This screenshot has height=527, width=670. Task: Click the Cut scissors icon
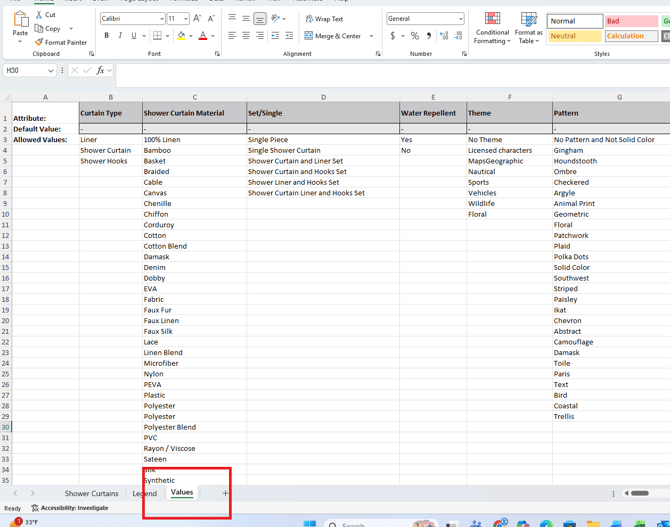pos(39,15)
